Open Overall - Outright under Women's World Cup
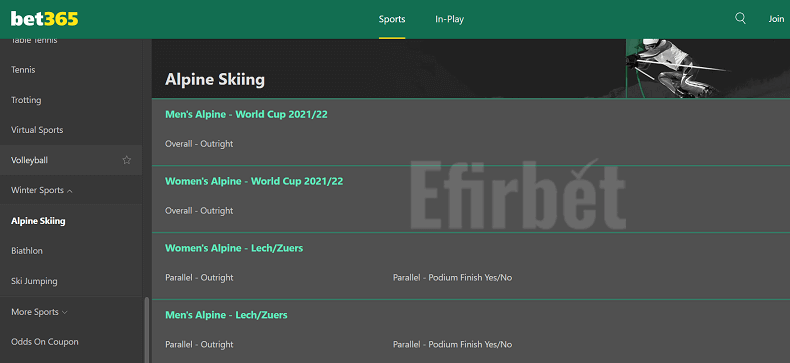The width and height of the screenshot is (790, 363). coord(199,211)
